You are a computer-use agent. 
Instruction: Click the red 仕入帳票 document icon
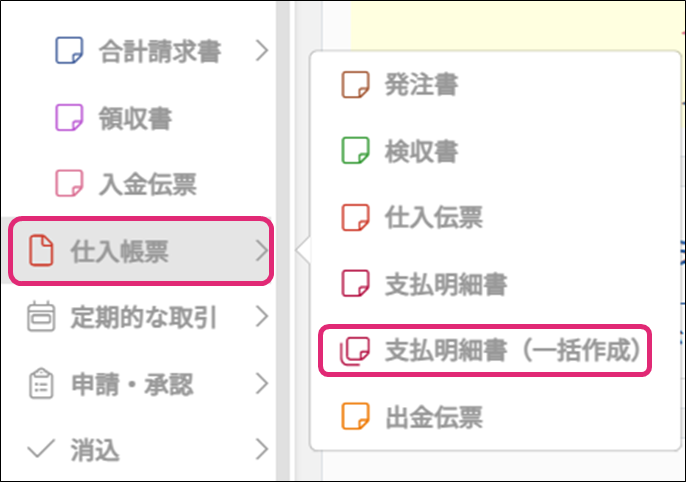[40, 251]
